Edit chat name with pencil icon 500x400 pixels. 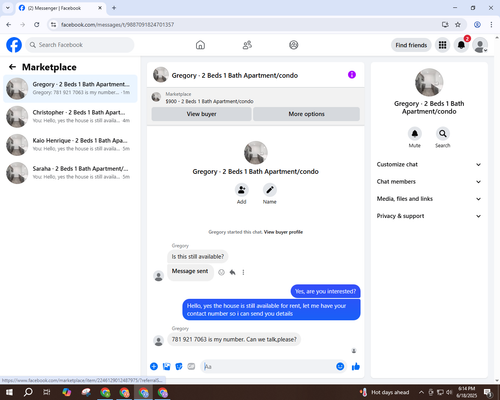(270, 190)
